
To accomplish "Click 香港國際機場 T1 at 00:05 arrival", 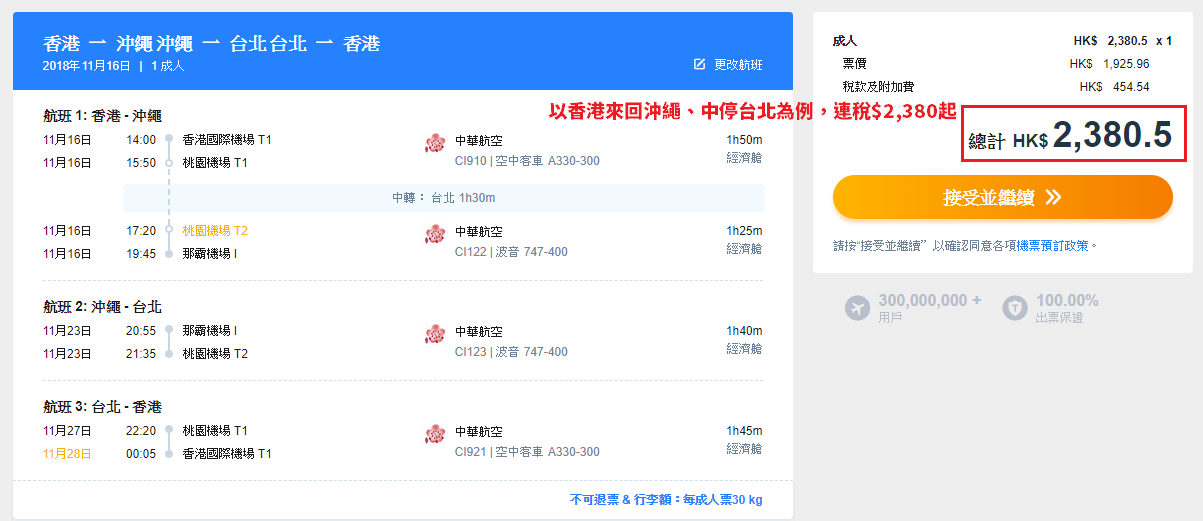I will coord(227,453).
